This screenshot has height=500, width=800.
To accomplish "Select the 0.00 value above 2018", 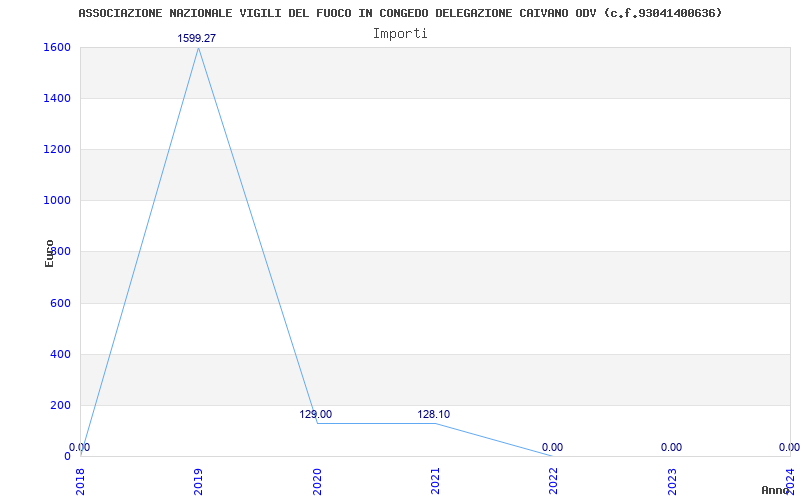I will [x=80, y=447].
